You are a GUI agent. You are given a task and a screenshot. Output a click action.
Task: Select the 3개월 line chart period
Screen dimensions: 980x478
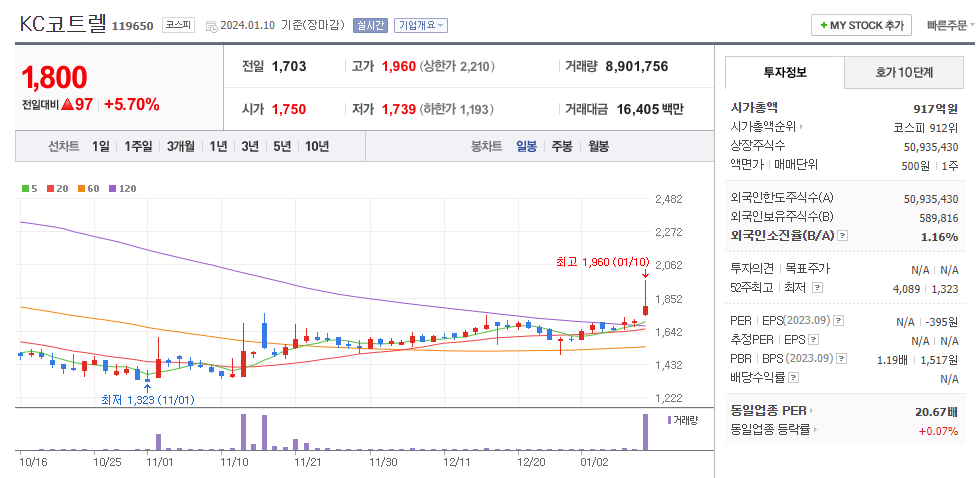[181, 147]
